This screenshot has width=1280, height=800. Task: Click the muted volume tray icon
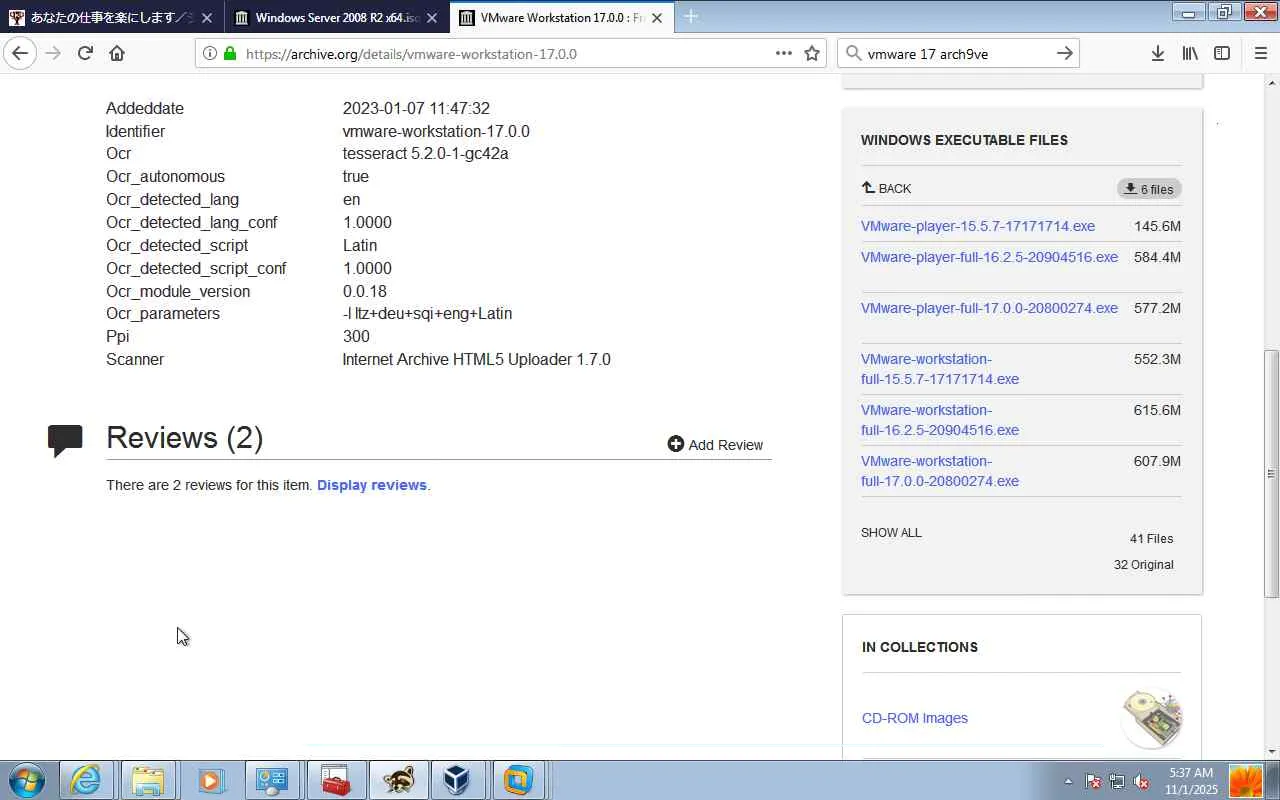[x=1141, y=781]
